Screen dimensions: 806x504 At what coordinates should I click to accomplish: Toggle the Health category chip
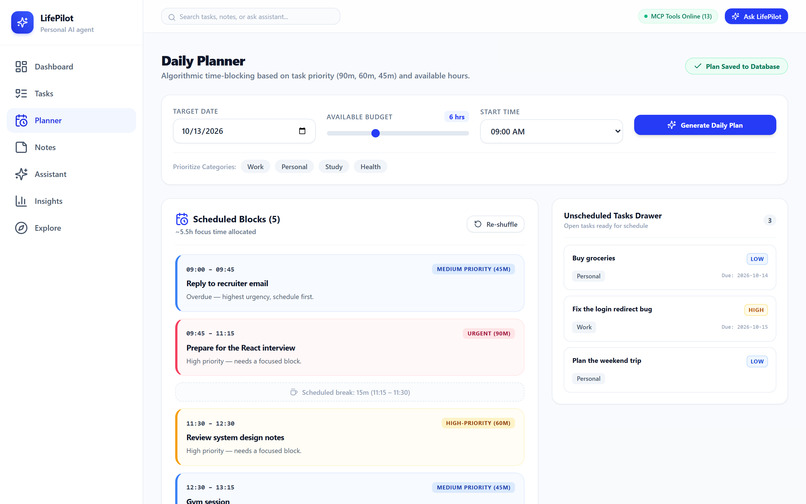pyautogui.click(x=370, y=167)
